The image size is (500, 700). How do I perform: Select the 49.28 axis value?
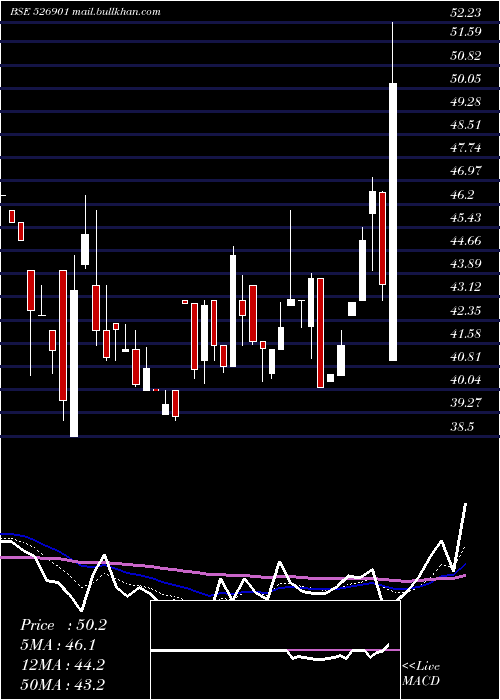click(466, 101)
